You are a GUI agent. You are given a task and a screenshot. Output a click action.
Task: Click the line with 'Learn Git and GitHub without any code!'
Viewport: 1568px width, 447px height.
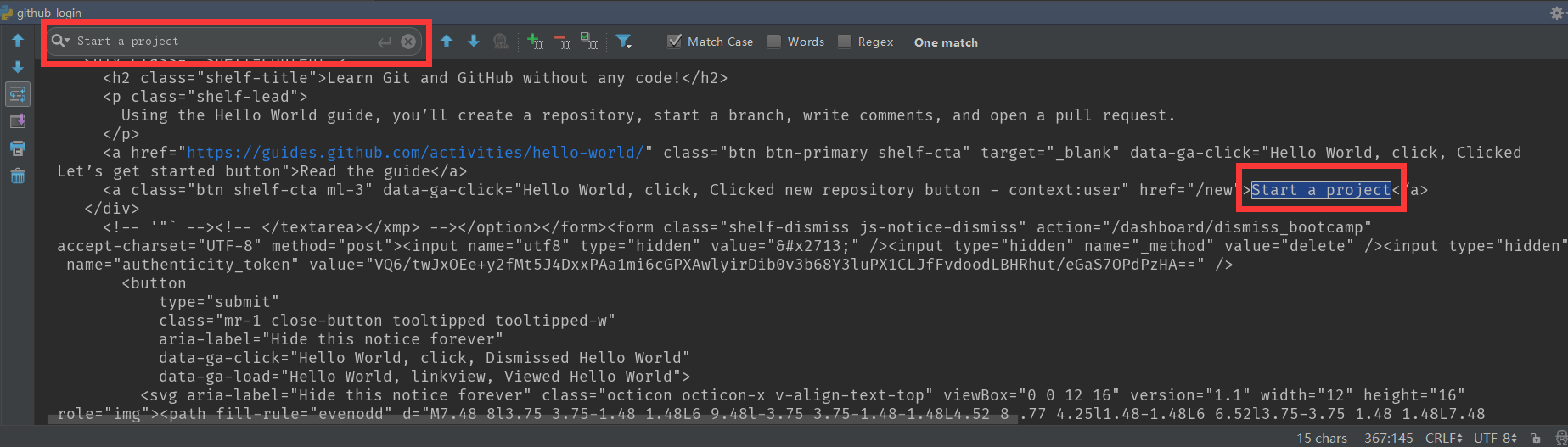(x=415, y=78)
